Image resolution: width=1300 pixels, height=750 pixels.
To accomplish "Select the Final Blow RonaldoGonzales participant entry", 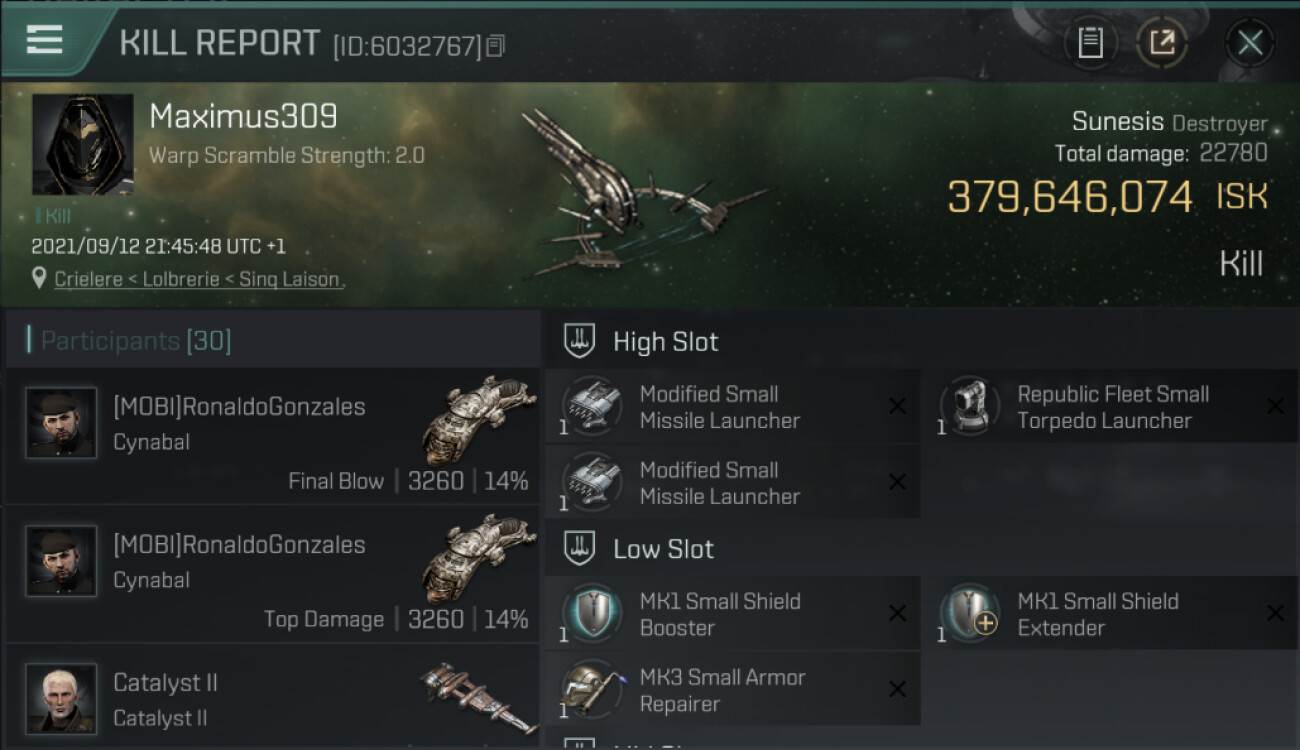I will coord(273,436).
